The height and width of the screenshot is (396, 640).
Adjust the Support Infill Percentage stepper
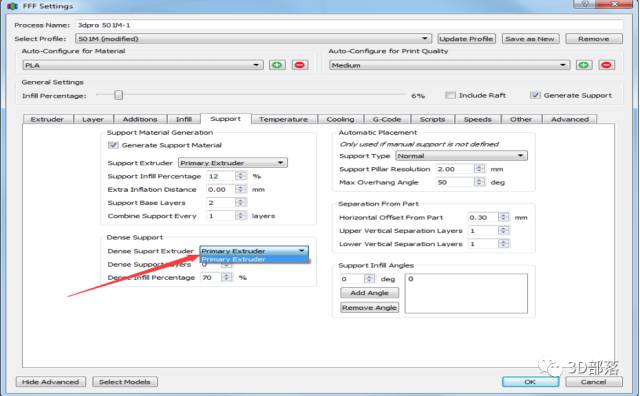pos(241,176)
